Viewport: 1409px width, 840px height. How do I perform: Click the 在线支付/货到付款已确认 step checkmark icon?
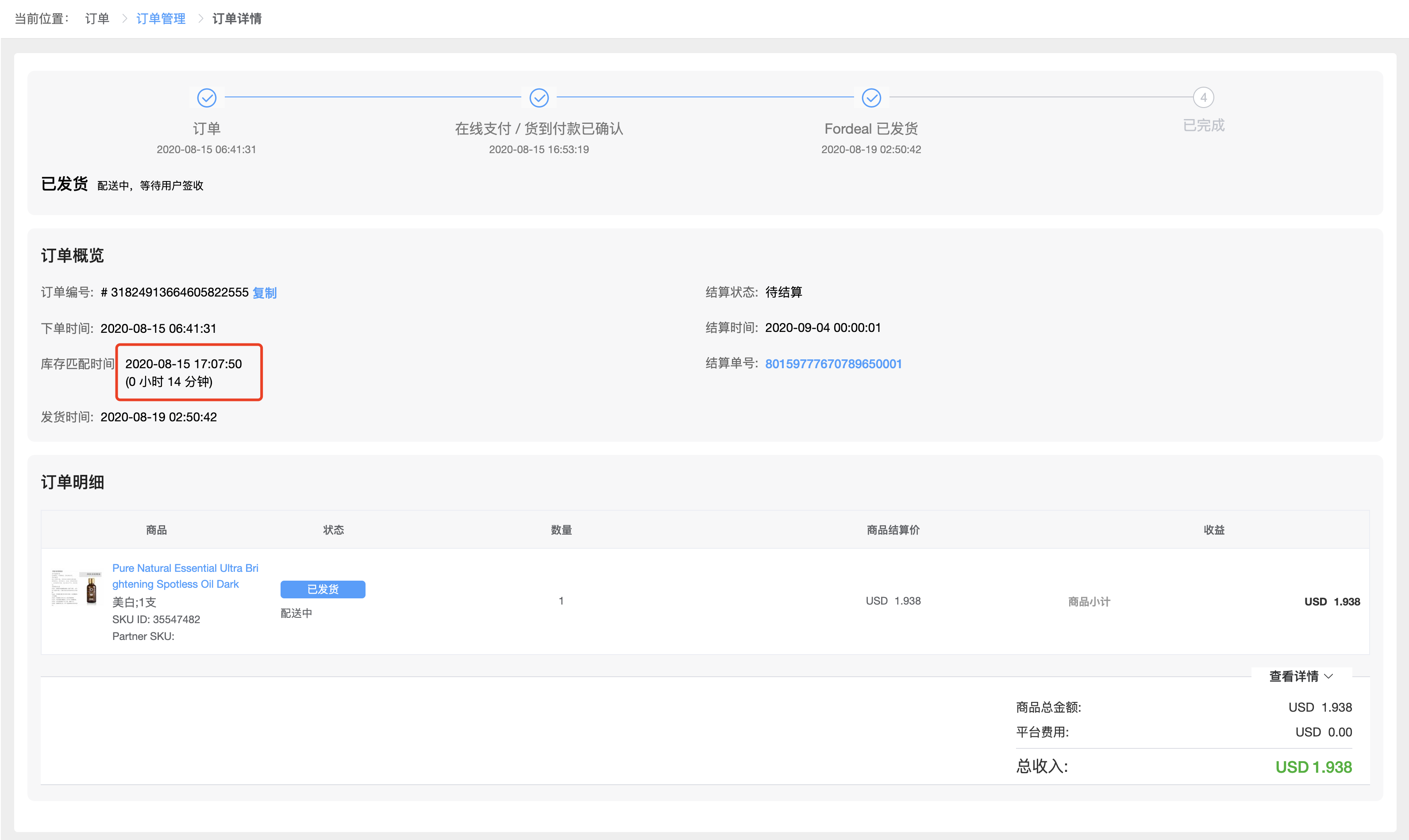coord(539,97)
